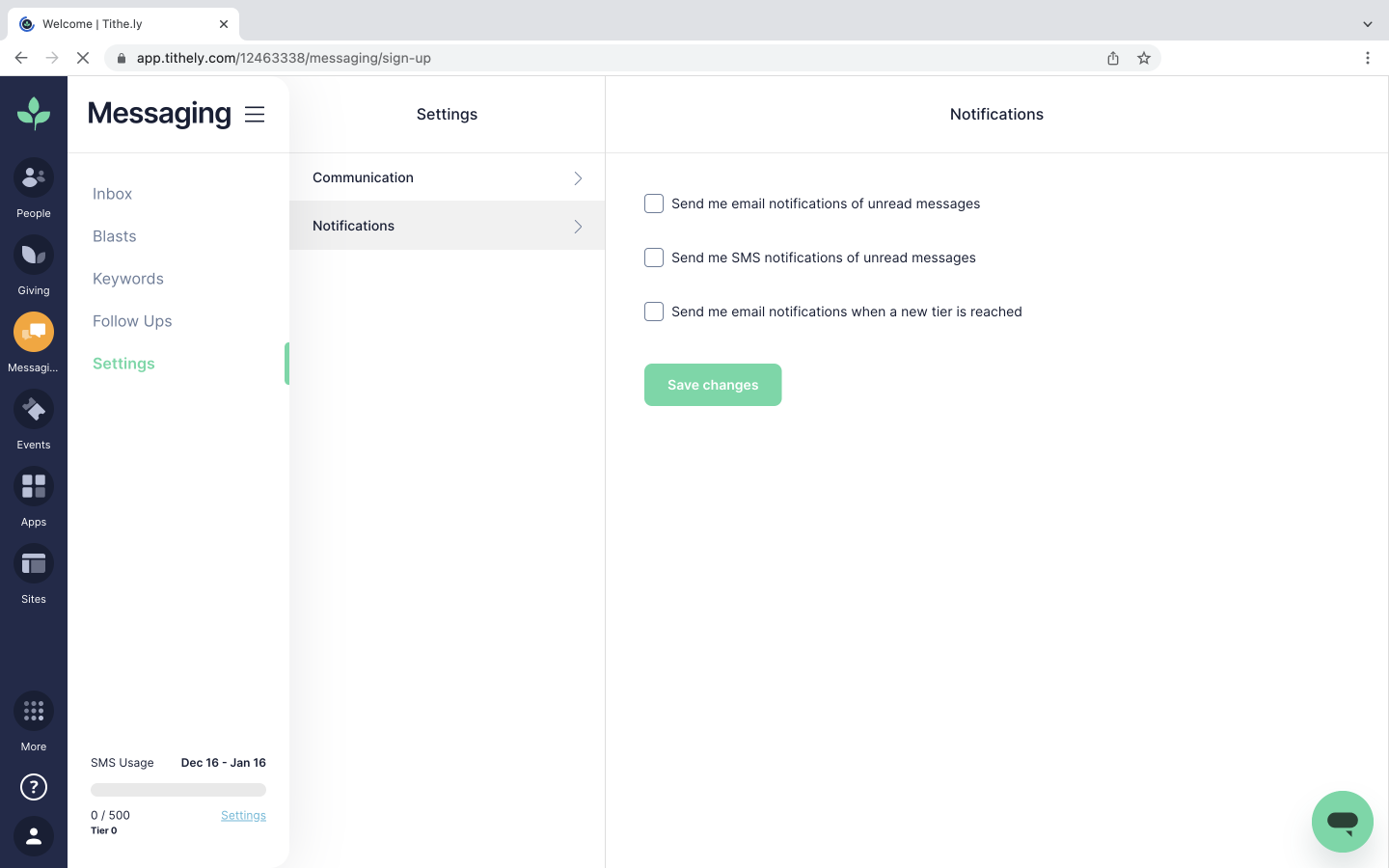Toggle the Messaging hamburger menu icon
Viewport: 1389px width, 868px height.
[x=255, y=114]
